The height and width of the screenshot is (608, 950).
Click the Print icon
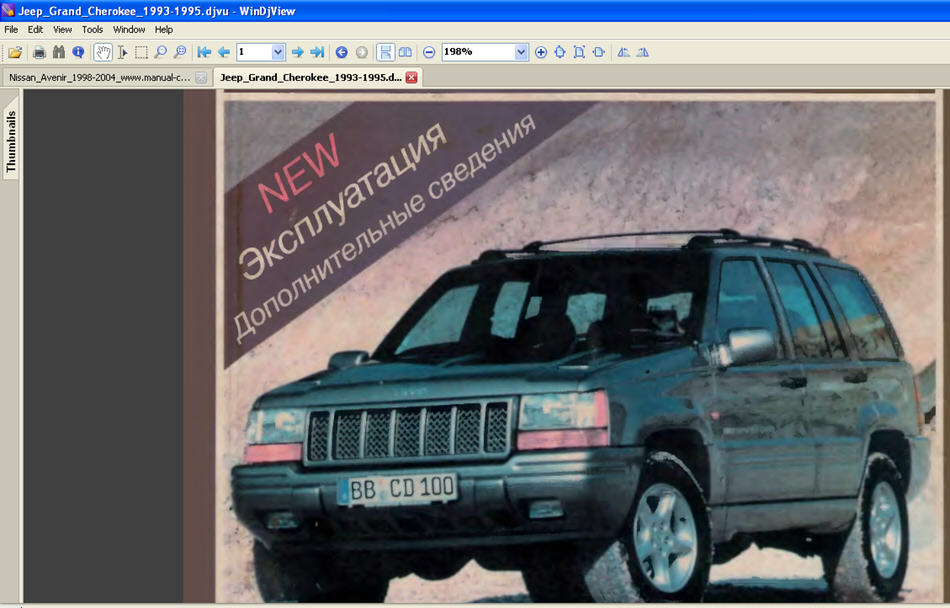point(39,53)
